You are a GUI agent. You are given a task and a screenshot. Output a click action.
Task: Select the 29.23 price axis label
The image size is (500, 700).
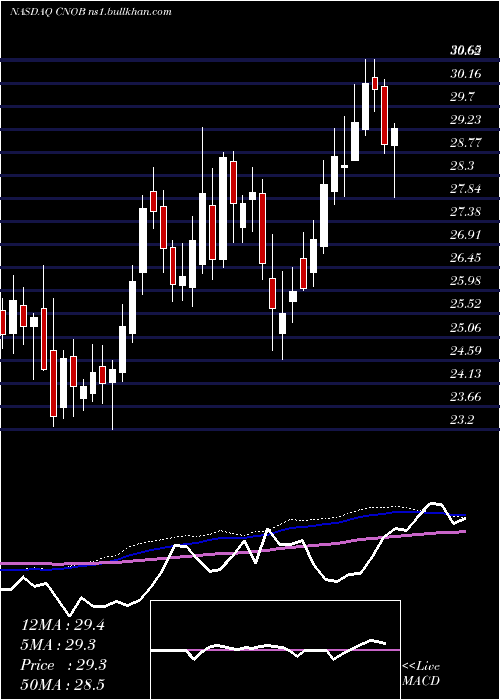[466, 120]
